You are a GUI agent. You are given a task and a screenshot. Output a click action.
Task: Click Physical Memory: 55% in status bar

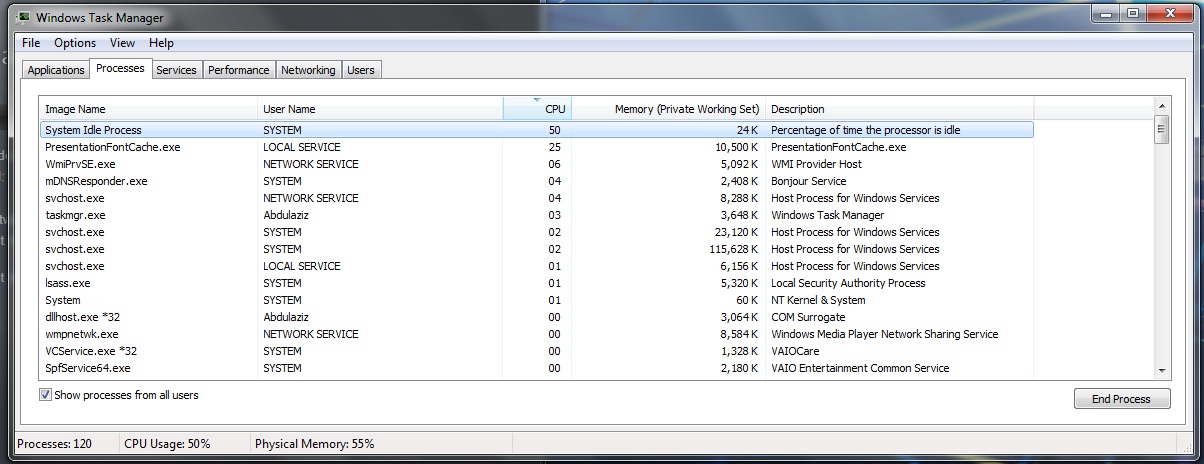pyautogui.click(x=314, y=443)
